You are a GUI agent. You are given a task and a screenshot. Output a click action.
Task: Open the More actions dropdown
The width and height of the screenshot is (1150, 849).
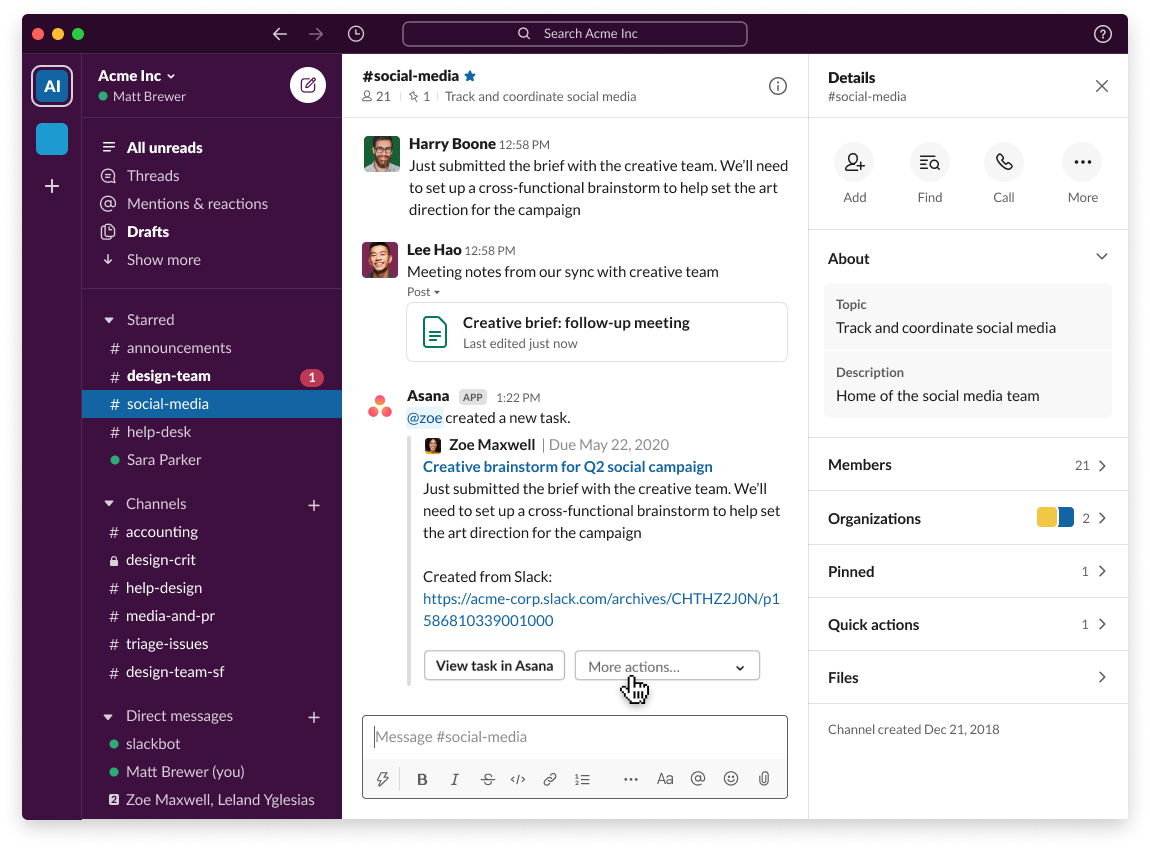click(x=667, y=666)
